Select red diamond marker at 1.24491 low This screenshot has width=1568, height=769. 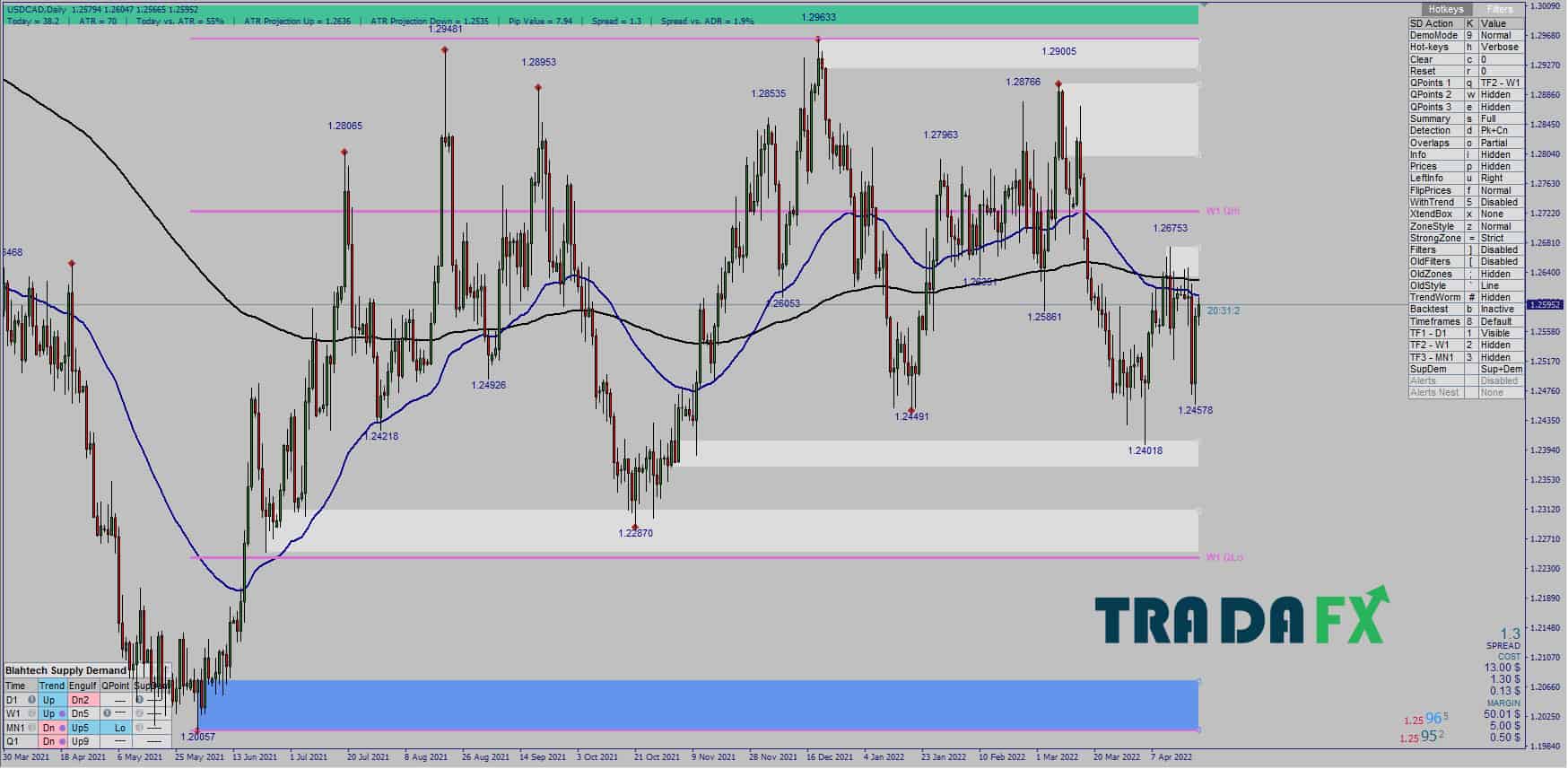tap(911, 411)
